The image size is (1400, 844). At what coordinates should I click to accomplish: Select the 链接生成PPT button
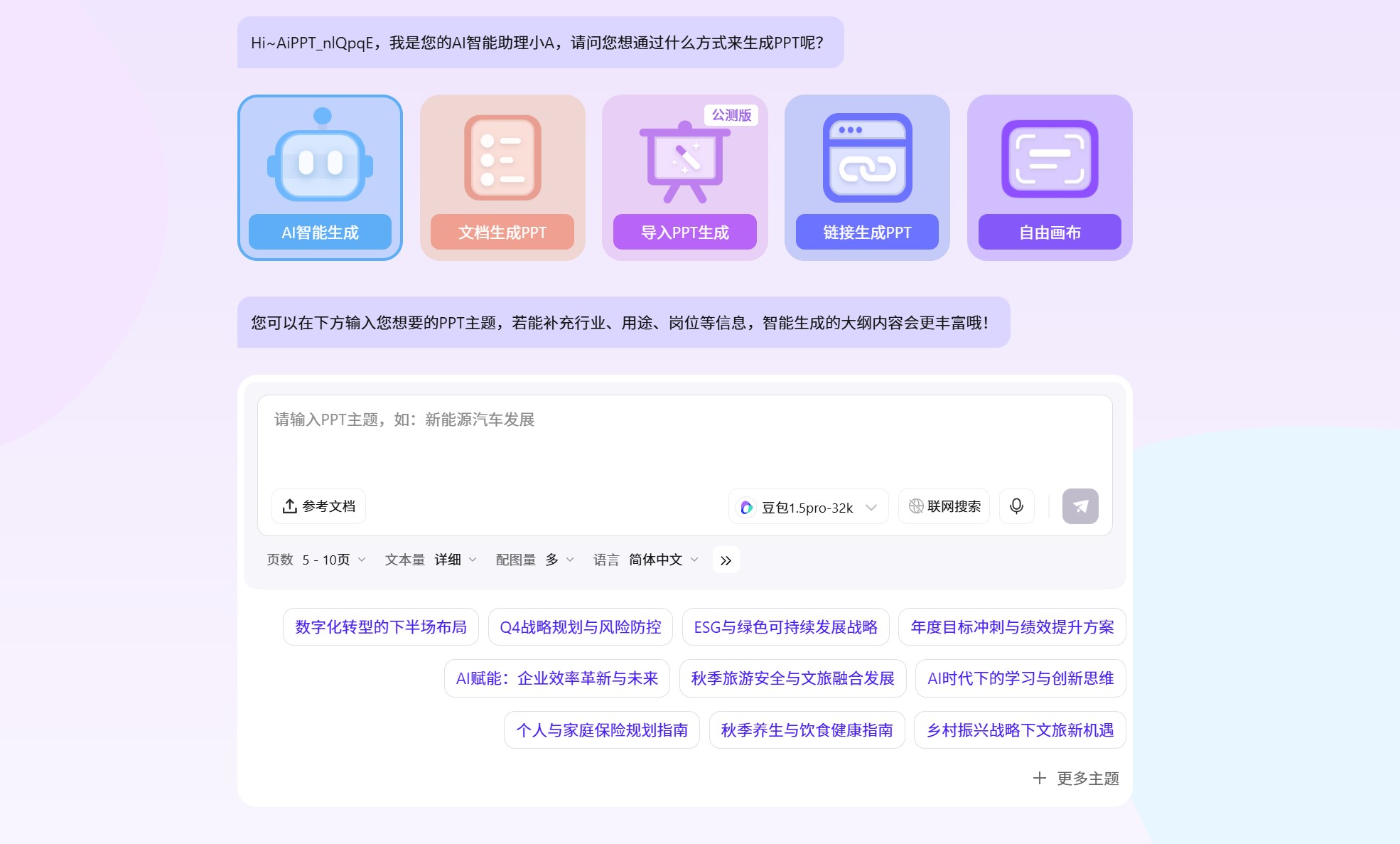click(867, 232)
